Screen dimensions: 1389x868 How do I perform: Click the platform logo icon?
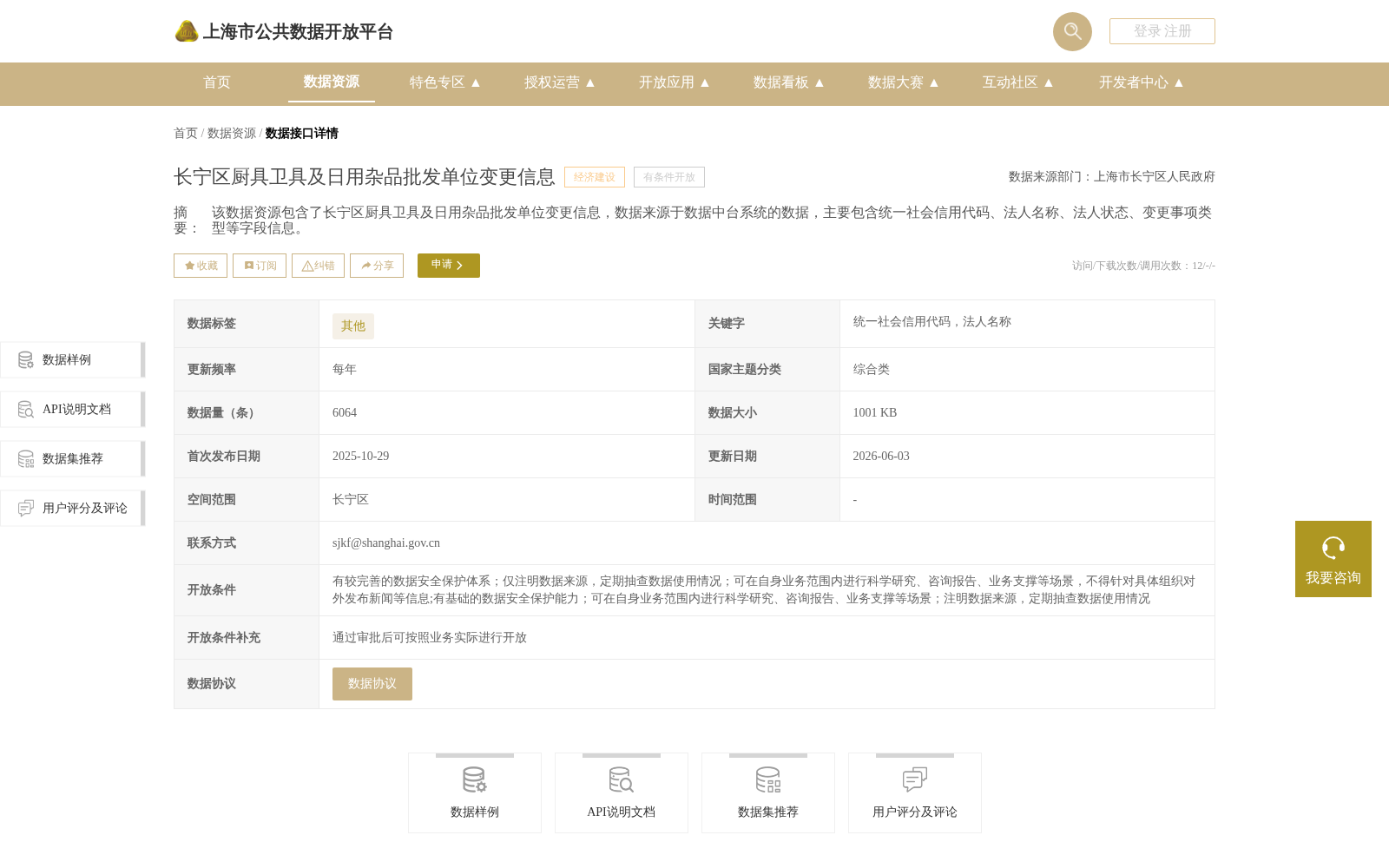click(x=186, y=31)
